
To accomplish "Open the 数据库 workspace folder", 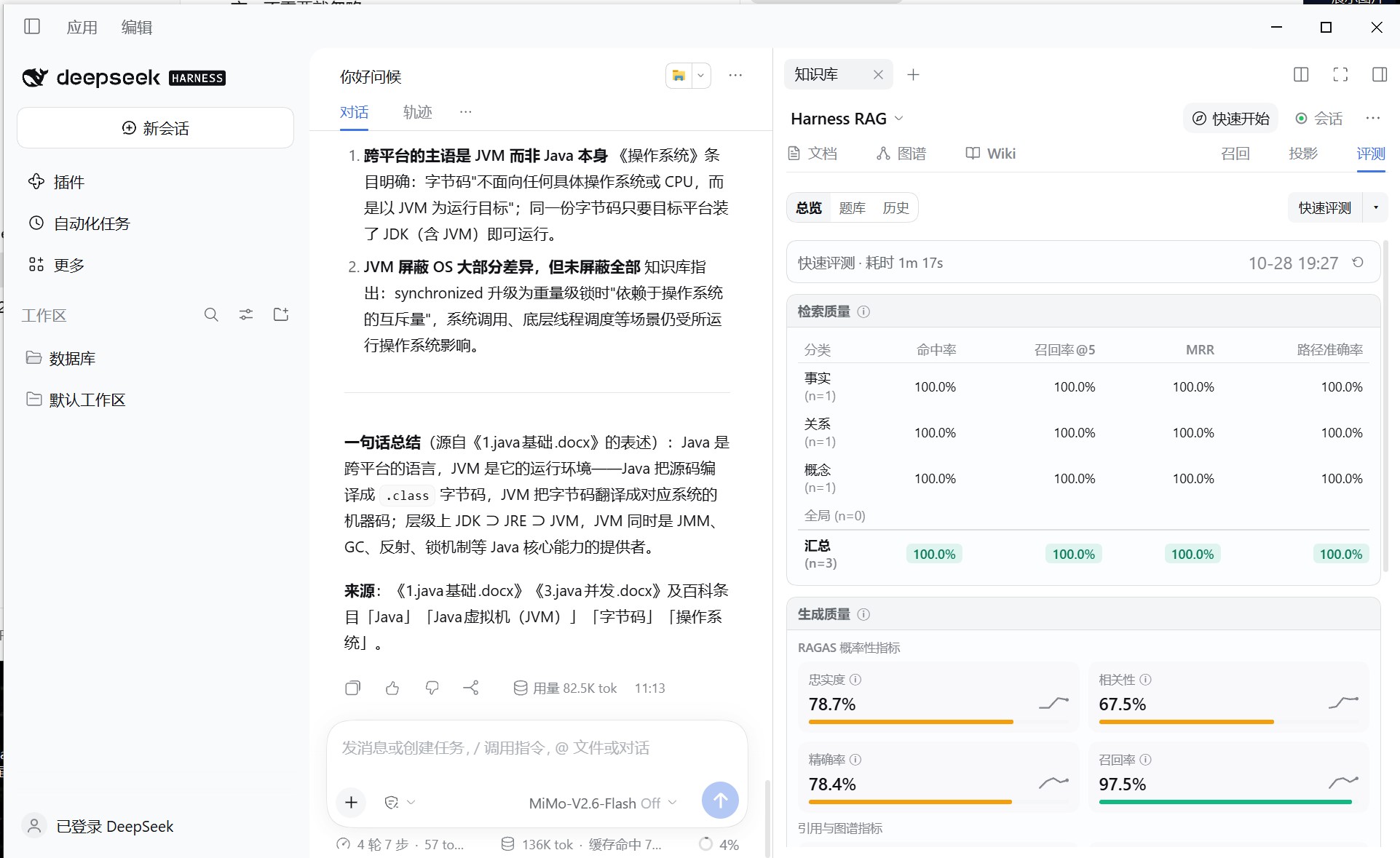I will [60, 358].
